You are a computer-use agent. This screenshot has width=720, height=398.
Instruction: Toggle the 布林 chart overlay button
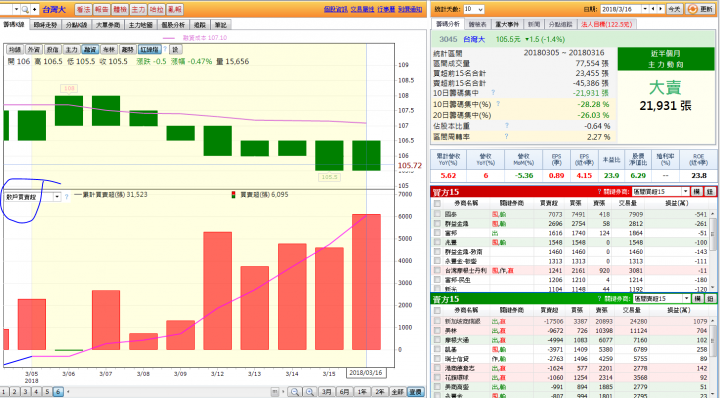109,50
